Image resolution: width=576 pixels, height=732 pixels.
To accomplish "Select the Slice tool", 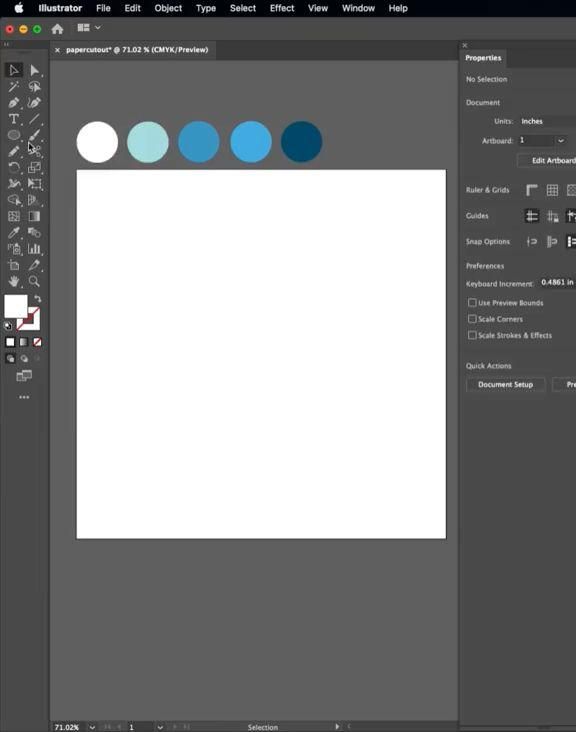I will [x=35, y=265].
